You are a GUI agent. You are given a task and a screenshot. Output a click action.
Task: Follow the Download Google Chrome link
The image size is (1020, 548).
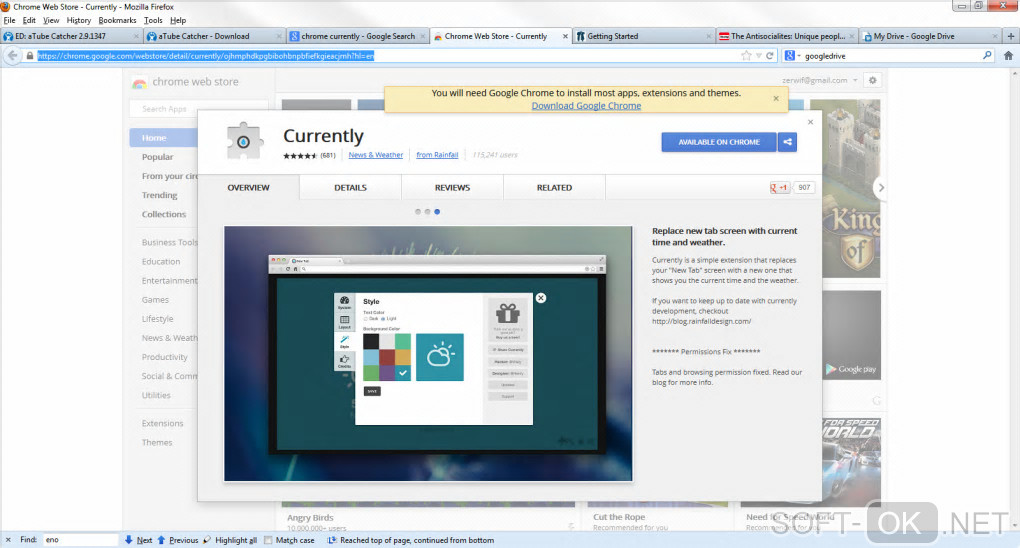click(x=586, y=105)
